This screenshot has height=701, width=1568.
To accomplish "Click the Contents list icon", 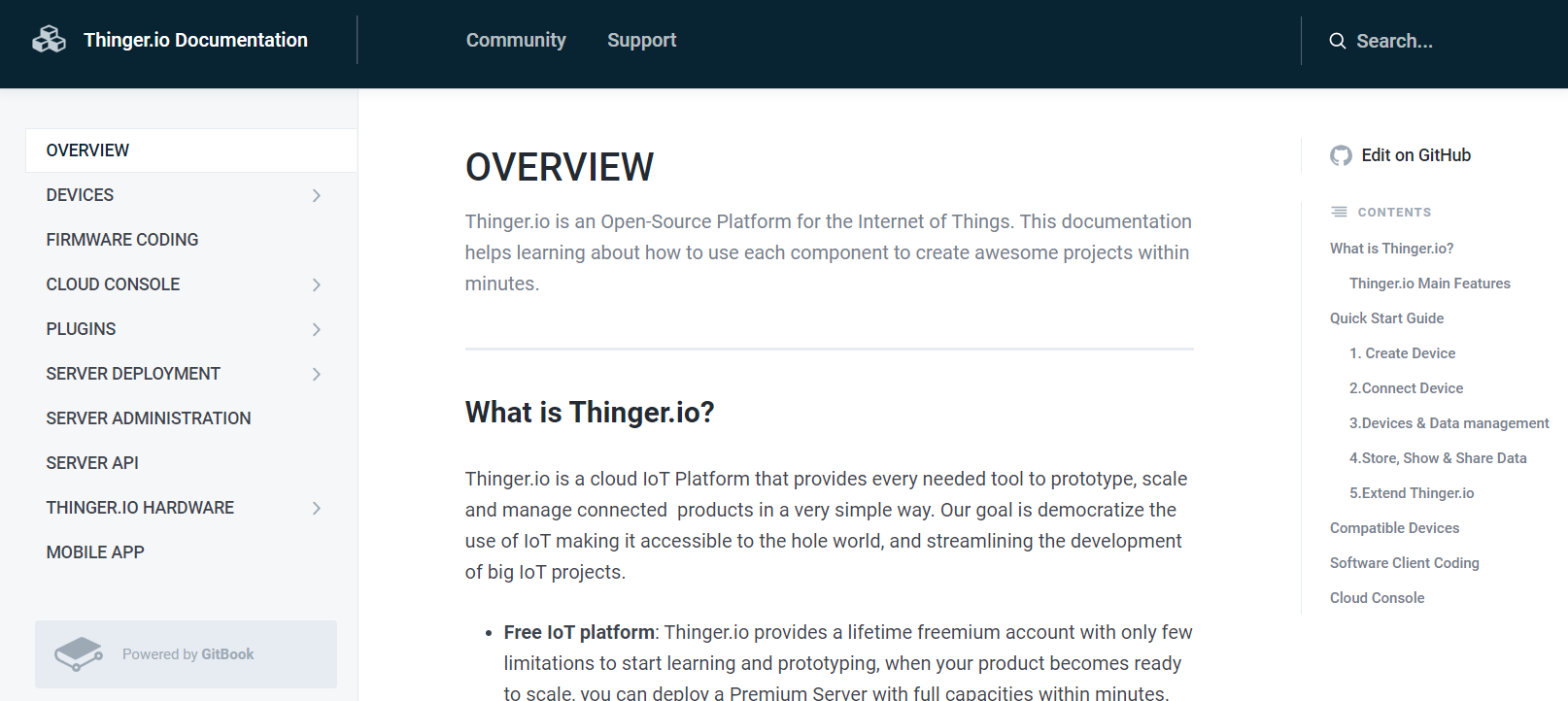I will pyautogui.click(x=1339, y=212).
